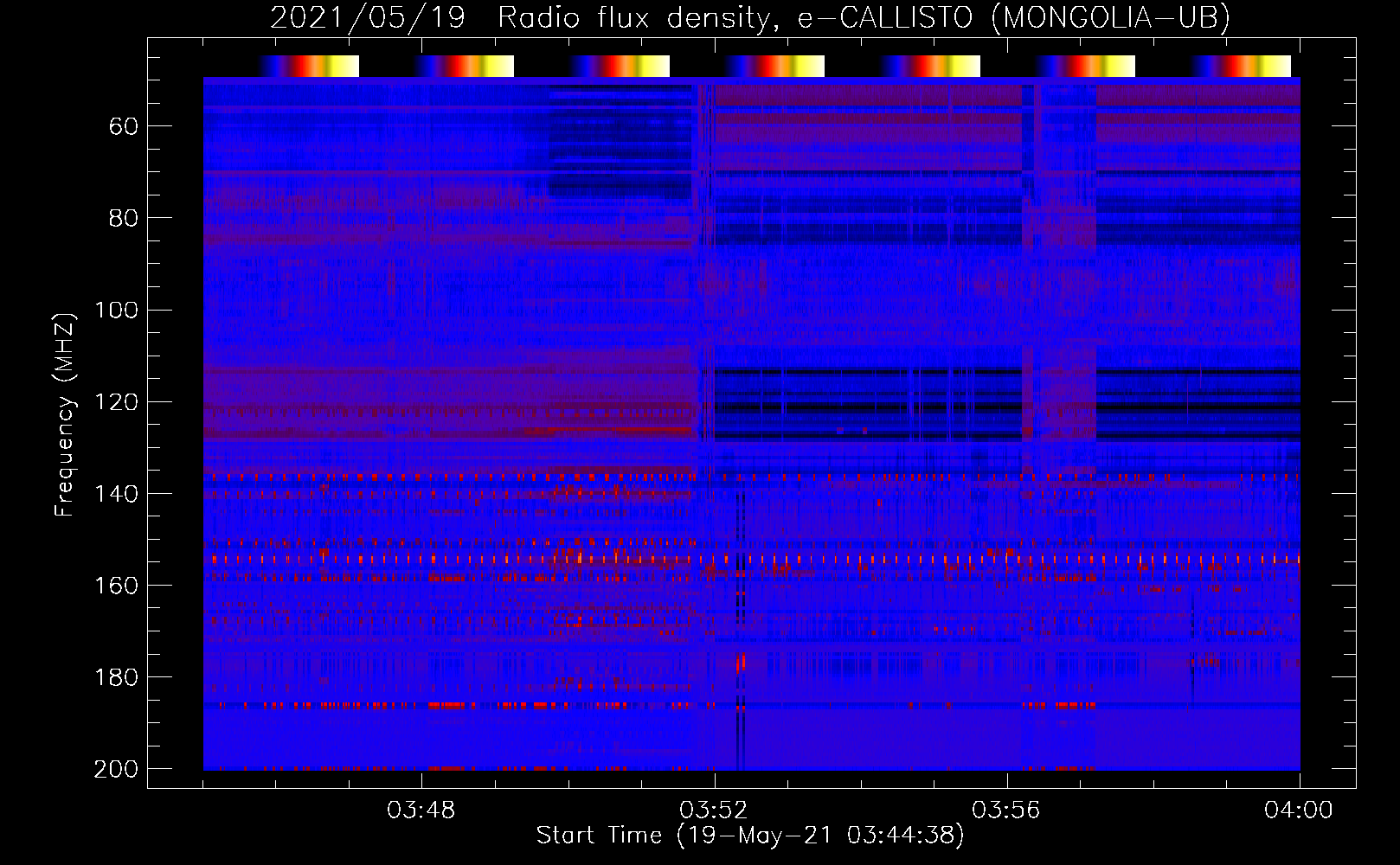
Task: Click the 'Start Time (19-May-21 03:44:38)' label
Action: pyautogui.click(x=749, y=836)
